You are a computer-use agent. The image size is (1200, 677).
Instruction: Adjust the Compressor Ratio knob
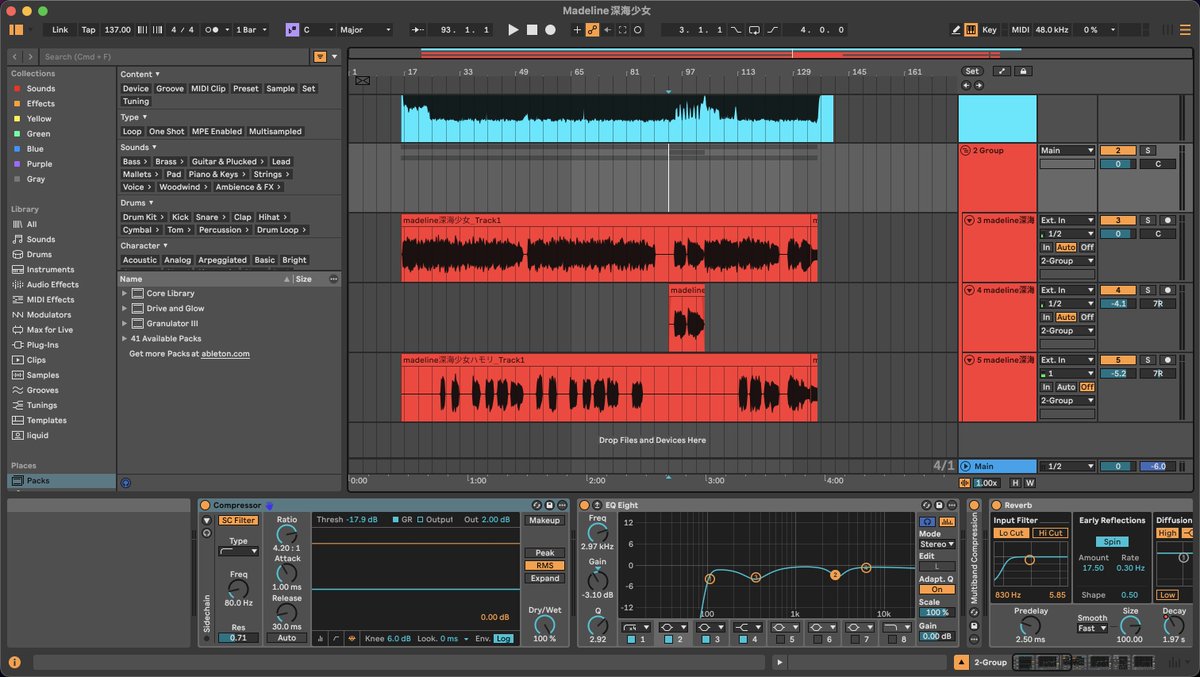286,535
